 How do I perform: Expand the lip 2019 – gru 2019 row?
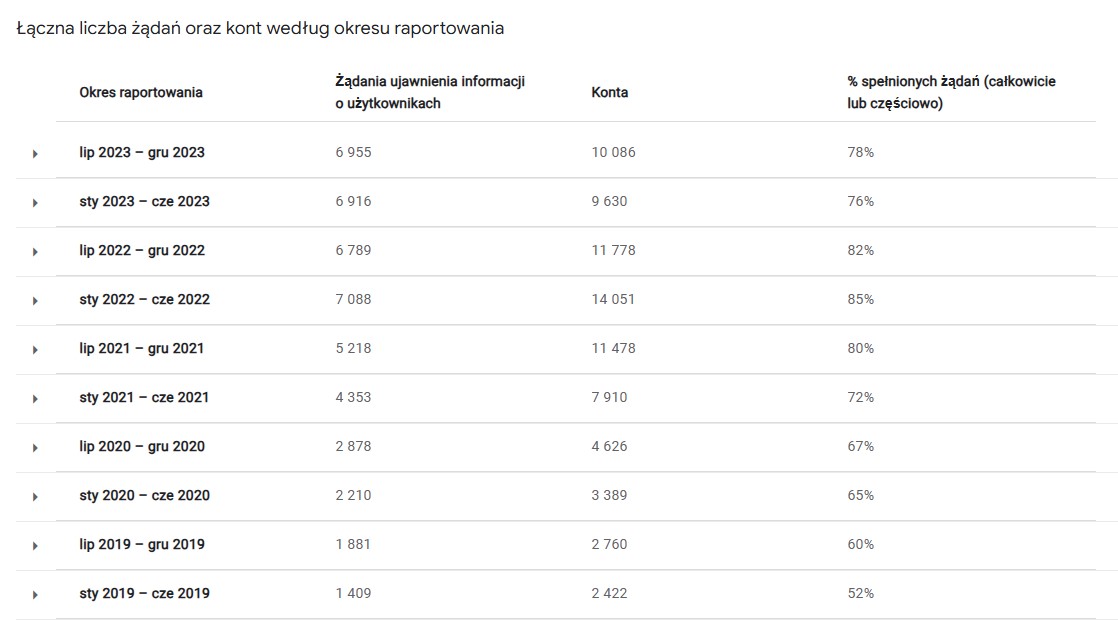click(35, 546)
